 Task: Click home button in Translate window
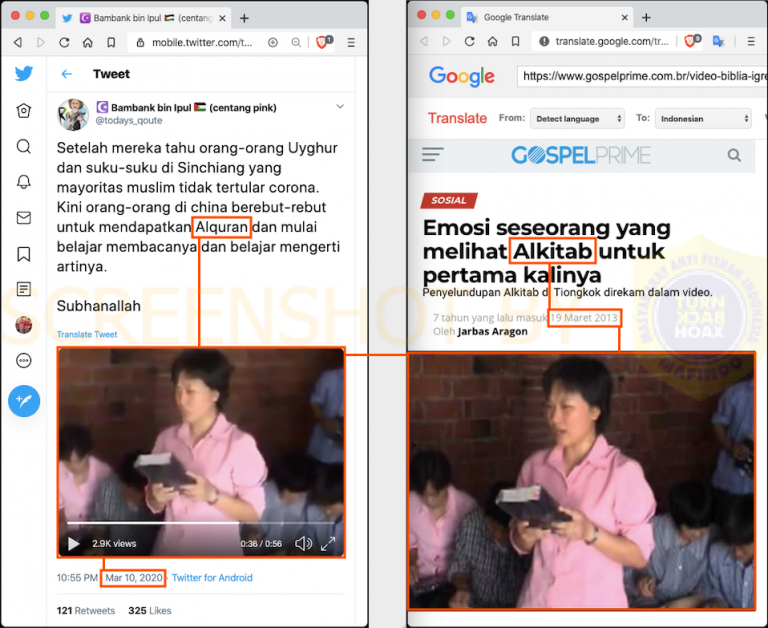[x=492, y=41]
